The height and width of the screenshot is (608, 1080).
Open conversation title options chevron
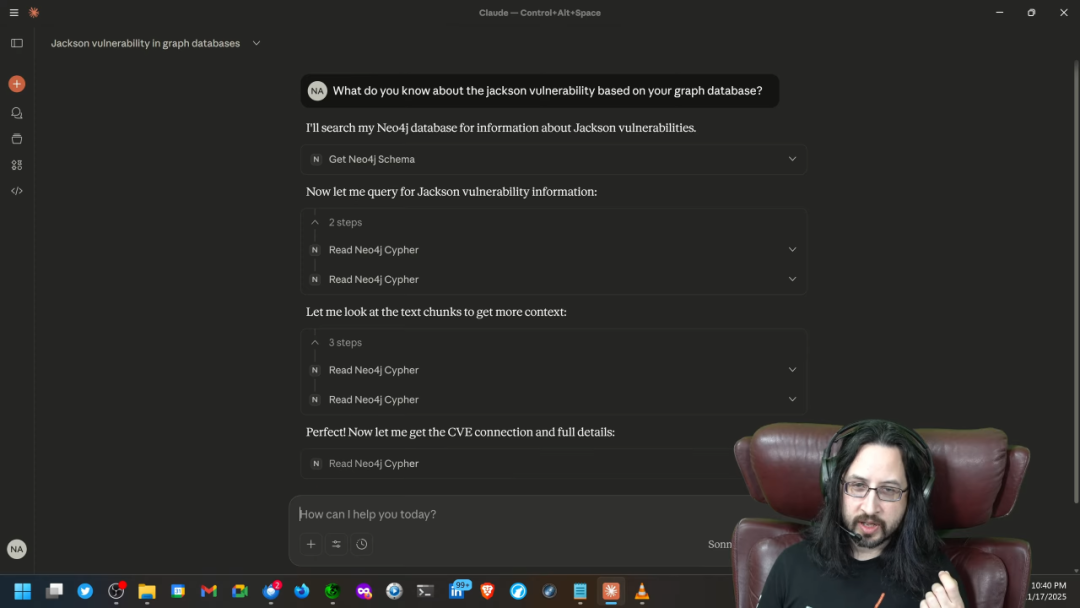(x=256, y=43)
